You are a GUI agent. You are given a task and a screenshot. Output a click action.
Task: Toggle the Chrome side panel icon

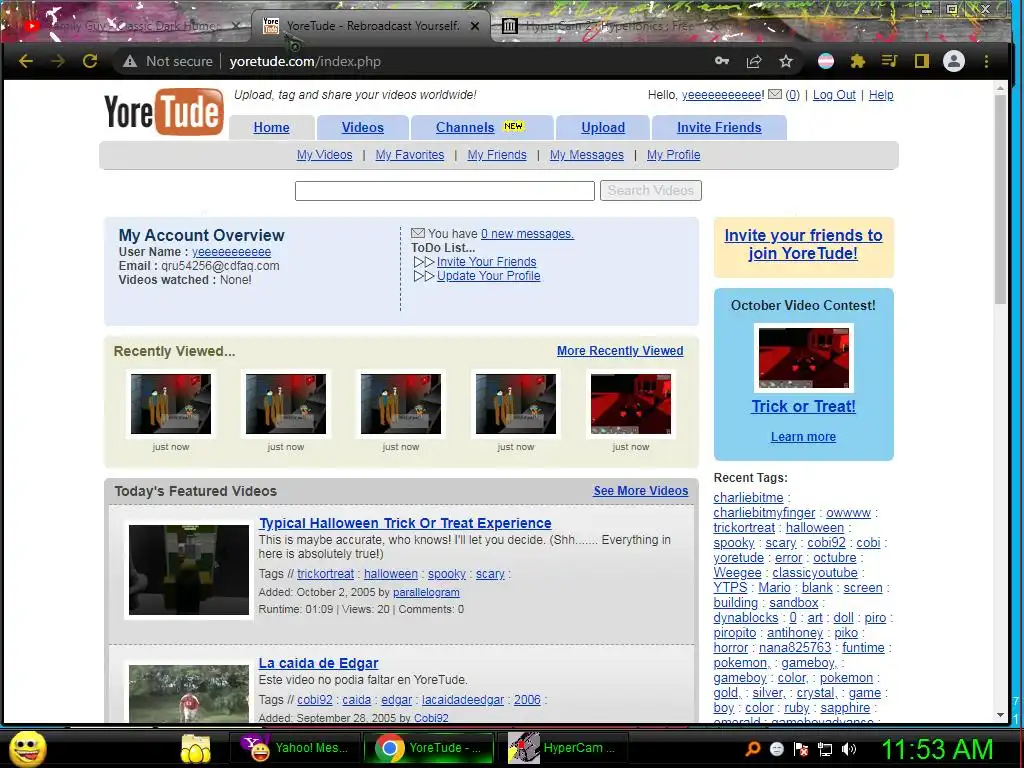(x=921, y=61)
